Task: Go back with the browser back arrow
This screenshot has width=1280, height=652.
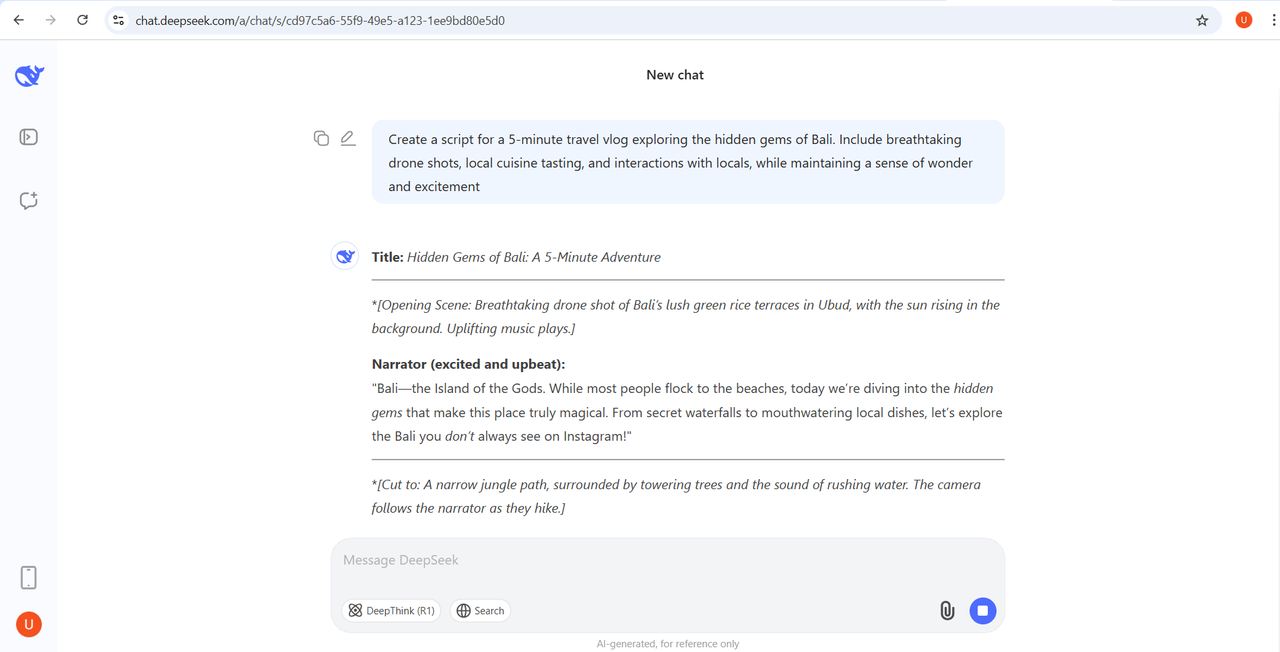Action: pos(18,20)
